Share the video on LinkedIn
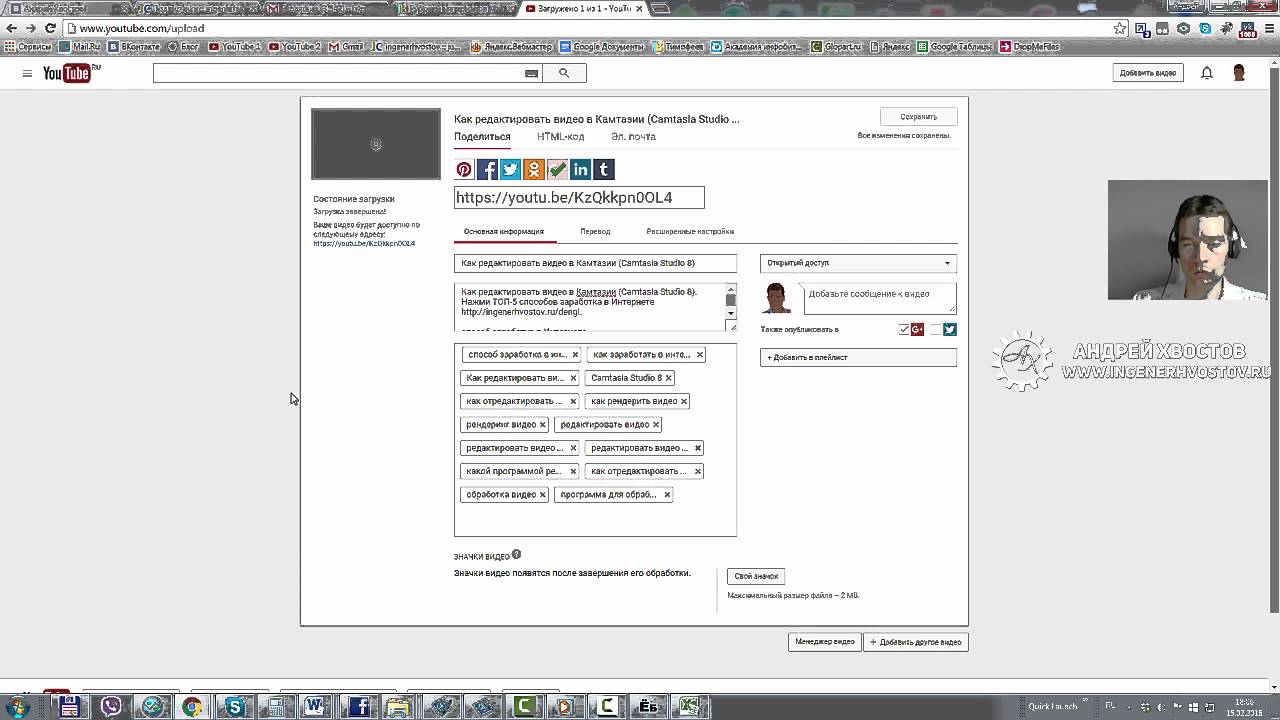This screenshot has width=1280, height=720. (x=580, y=169)
